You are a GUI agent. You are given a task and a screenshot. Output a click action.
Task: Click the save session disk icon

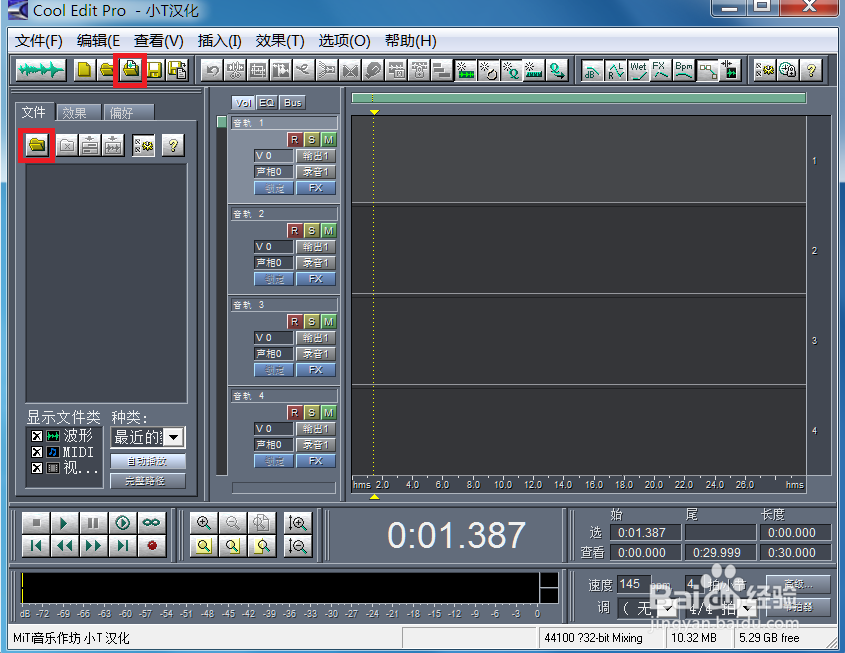[x=154, y=70]
